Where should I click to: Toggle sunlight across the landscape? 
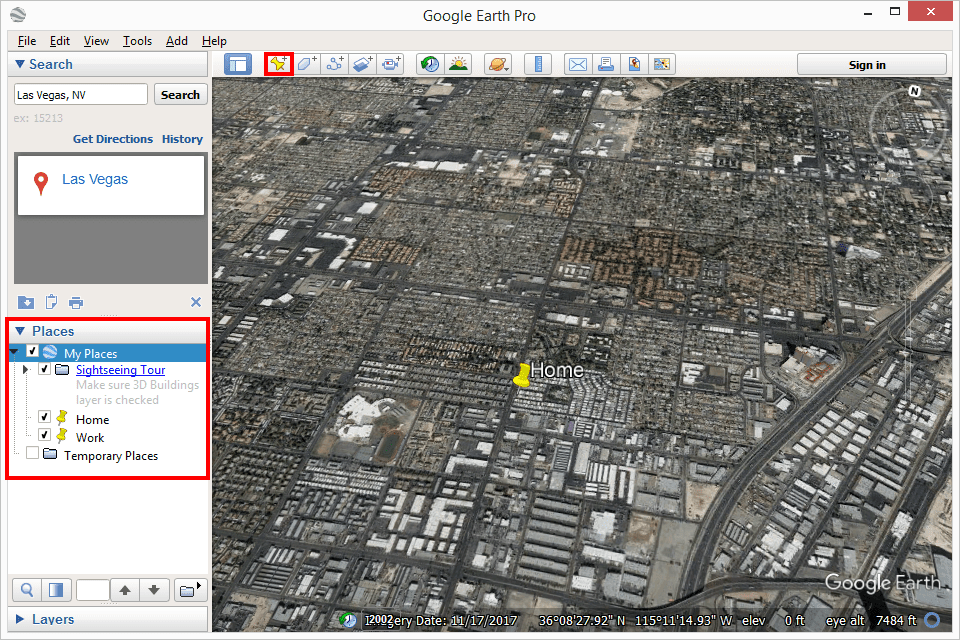(459, 64)
